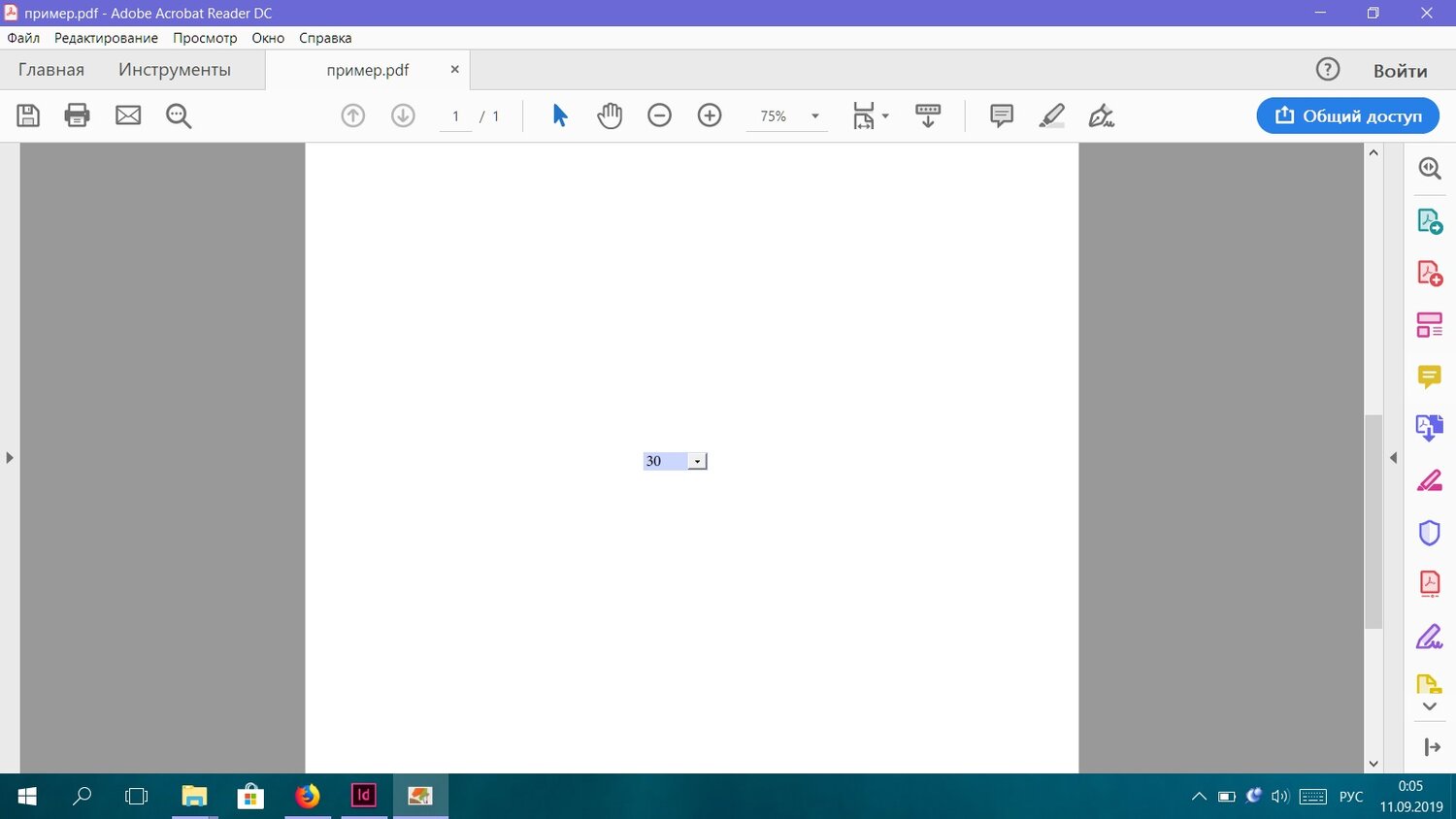This screenshot has width=1456, height=819.
Task: Choose the Selection arrow tool
Action: tap(560, 115)
